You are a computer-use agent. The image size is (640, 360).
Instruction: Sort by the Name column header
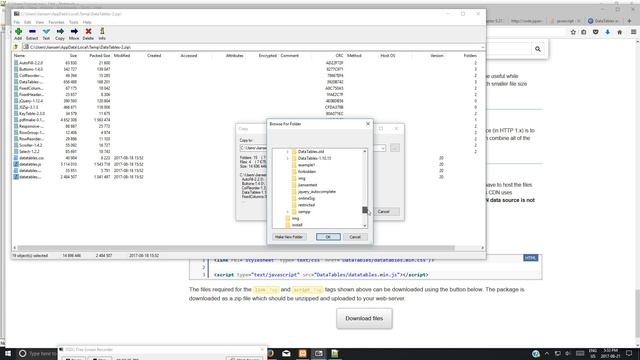[19, 56]
